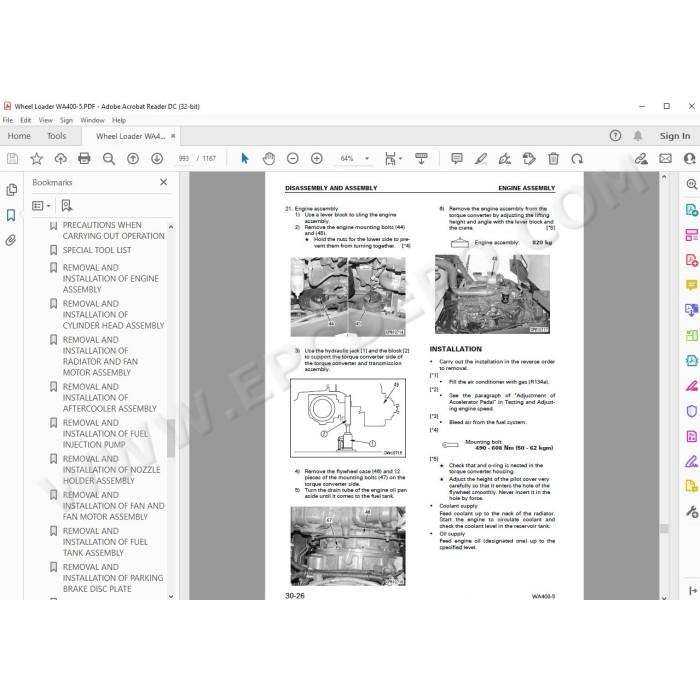Image resolution: width=700 pixels, height=700 pixels.
Task: Click the document vertical scrollbar thumb
Action: pyautogui.click(x=664, y=529)
